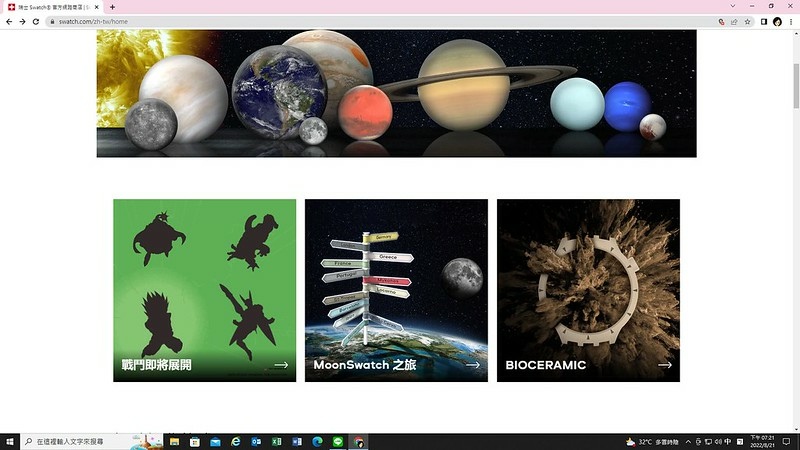Switch the 中 input method indicator
Viewport: 800px width, 450px height.
(x=728, y=442)
